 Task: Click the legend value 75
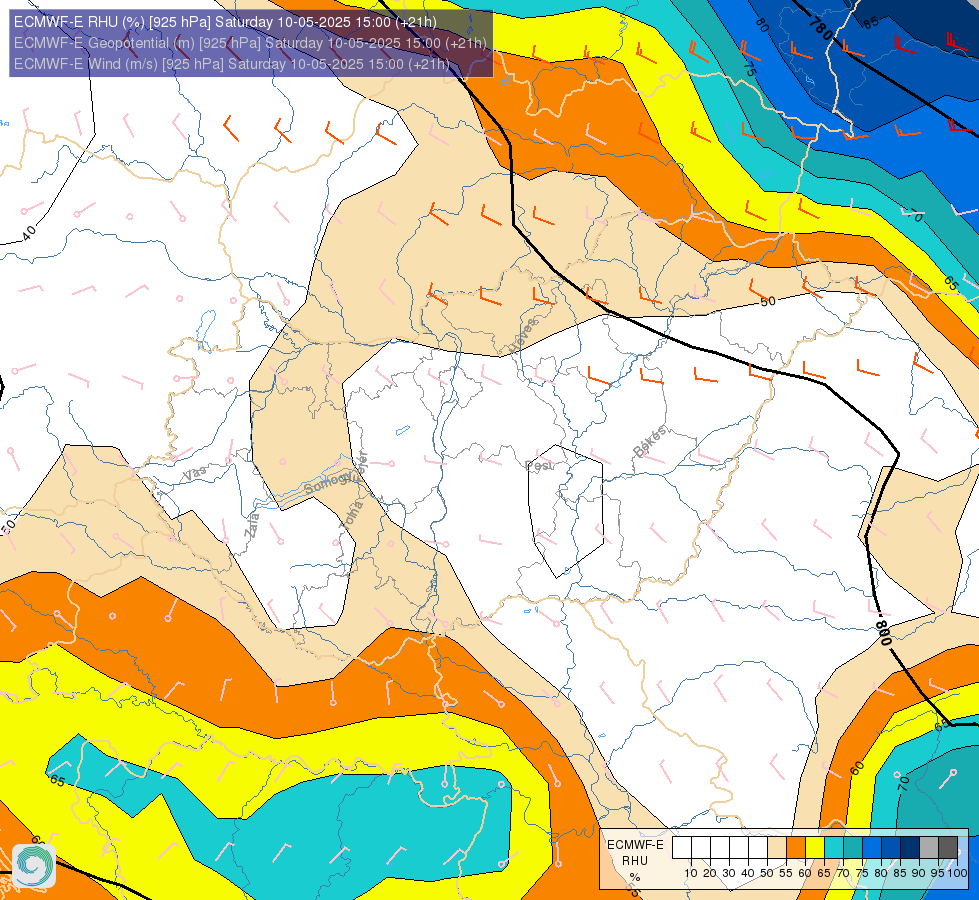point(862,874)
